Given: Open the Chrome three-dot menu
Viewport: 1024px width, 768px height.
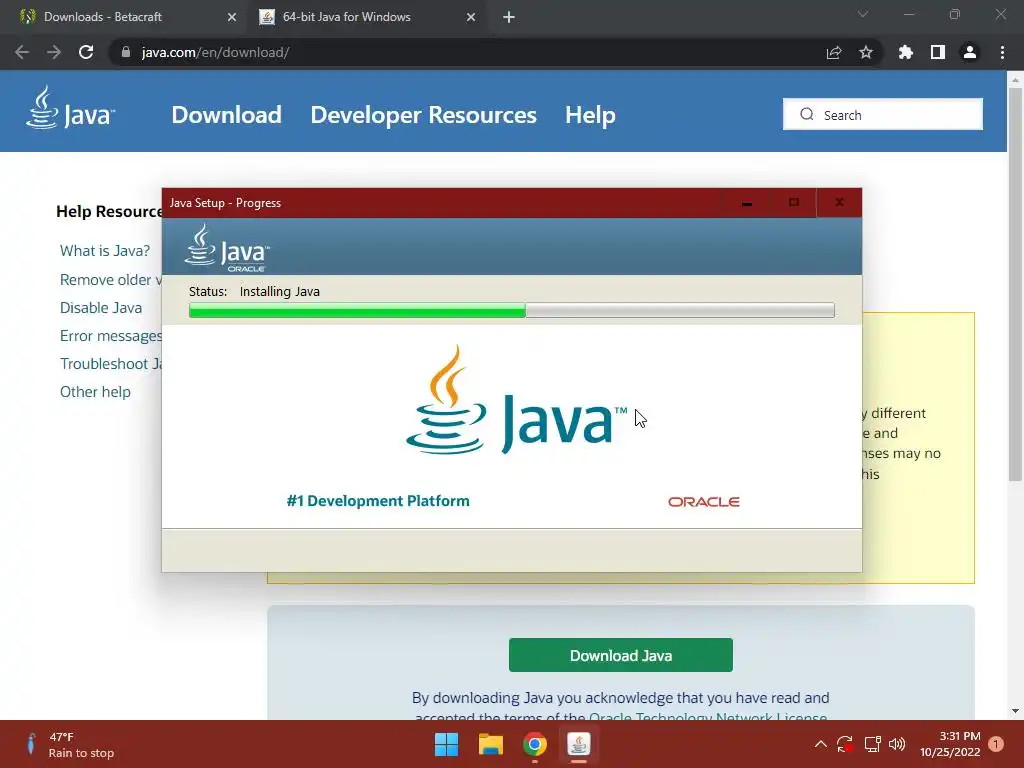Looking at the screenshot, I should [1002, 52].
